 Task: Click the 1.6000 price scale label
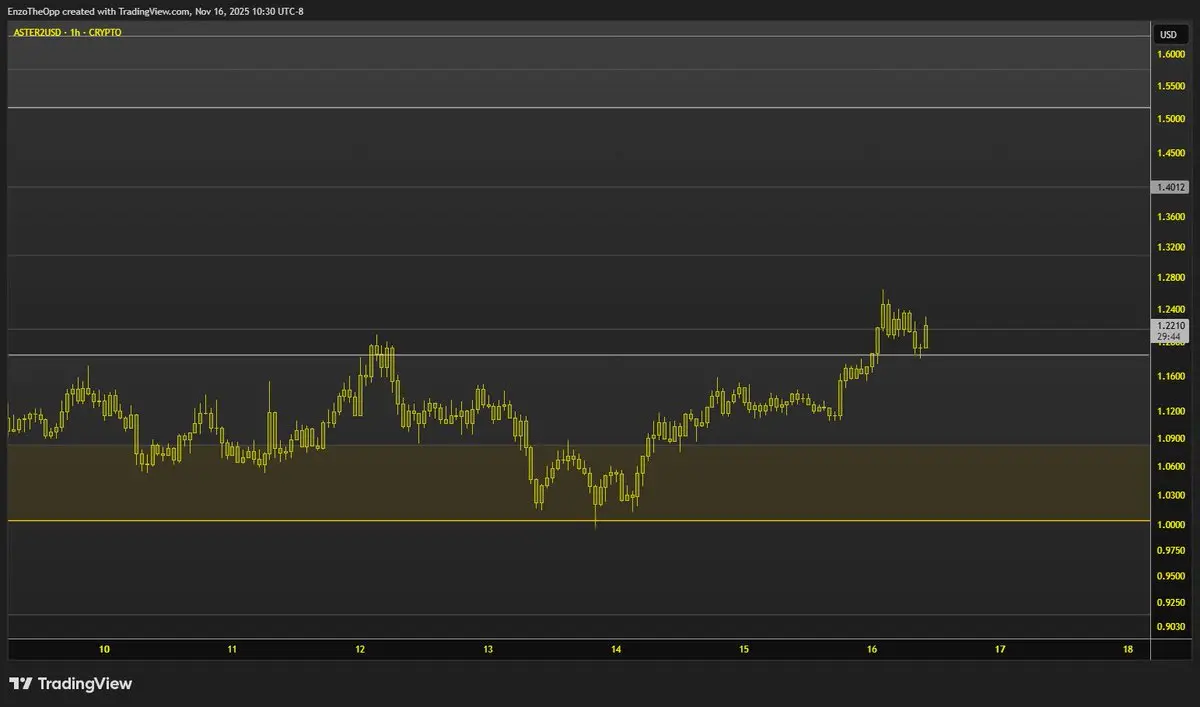point(1171,54)
